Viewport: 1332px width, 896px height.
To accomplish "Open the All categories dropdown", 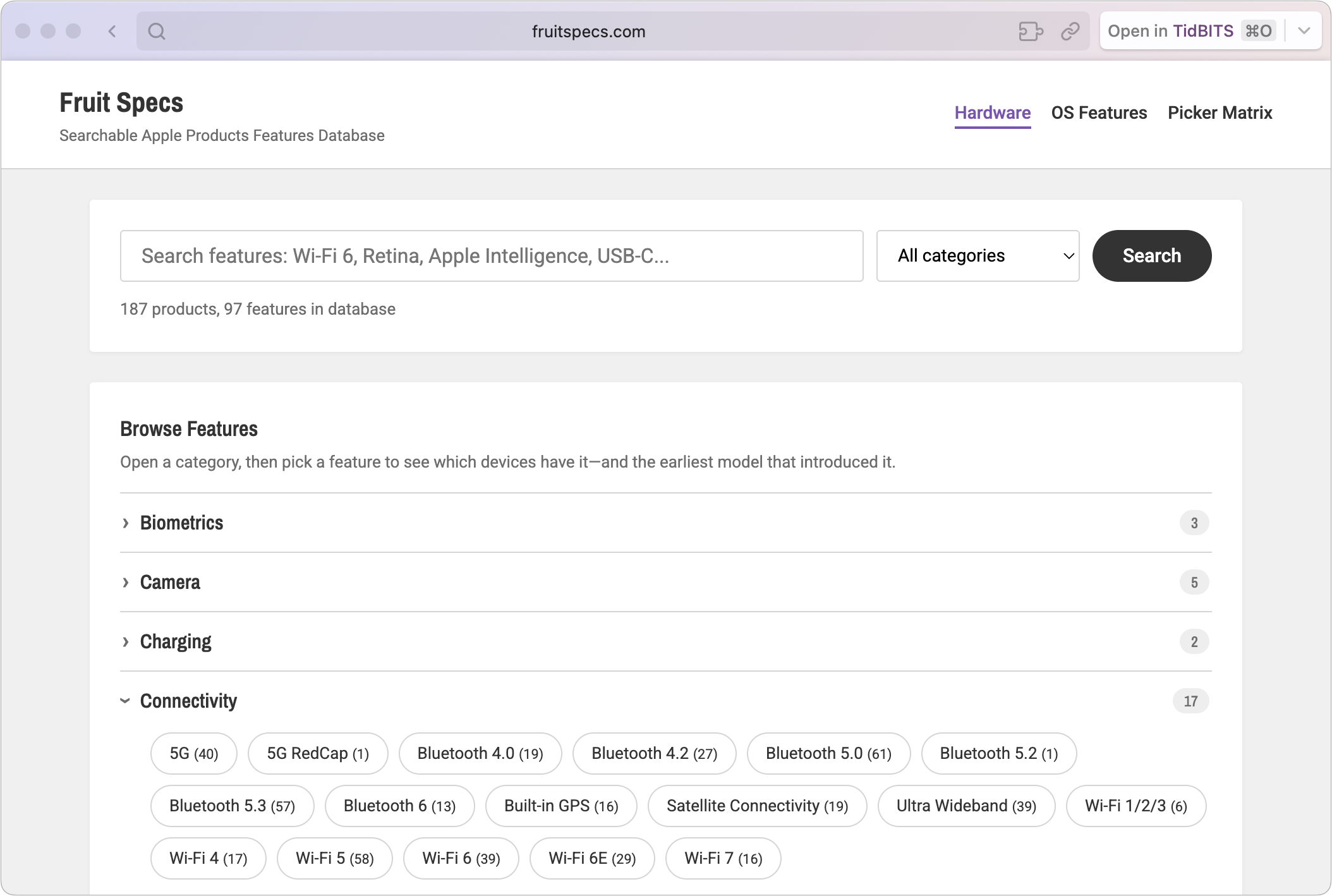I will pos(978,256).
